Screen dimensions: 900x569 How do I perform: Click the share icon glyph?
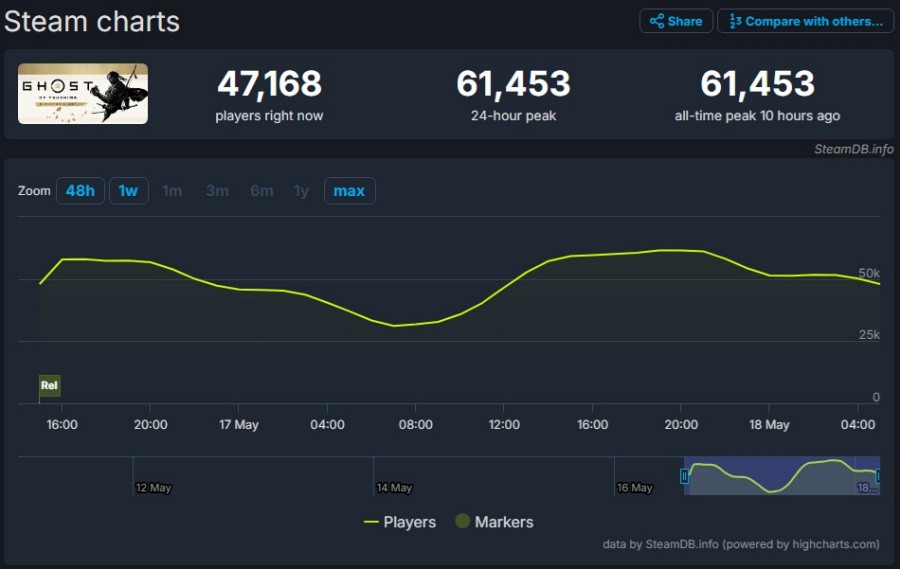coord(657,21)
